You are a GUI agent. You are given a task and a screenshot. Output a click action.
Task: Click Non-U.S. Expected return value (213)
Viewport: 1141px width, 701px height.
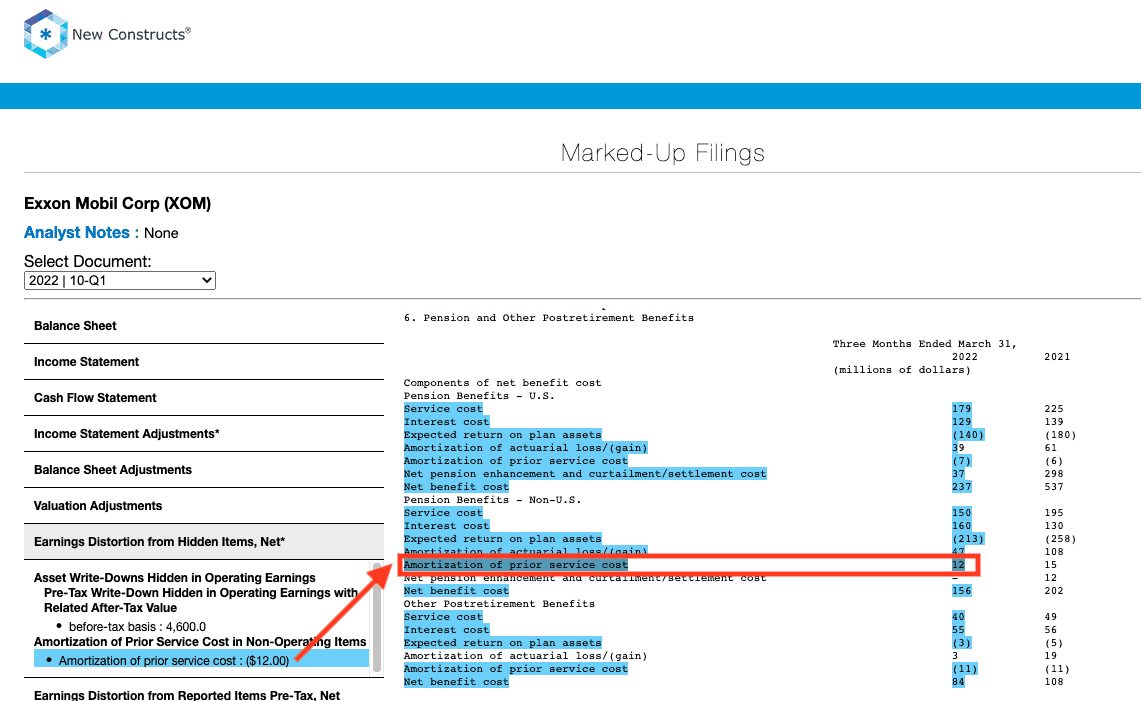click(968, 539)
